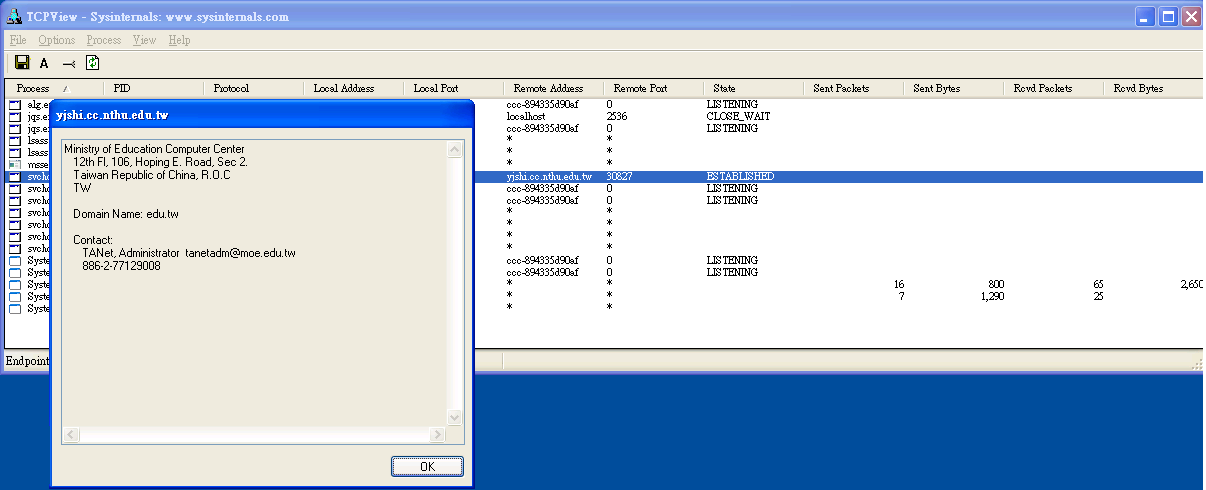Screen dimensions: 1206x490
Task: Open the Options menu
Action: click(x=57, y=40)
